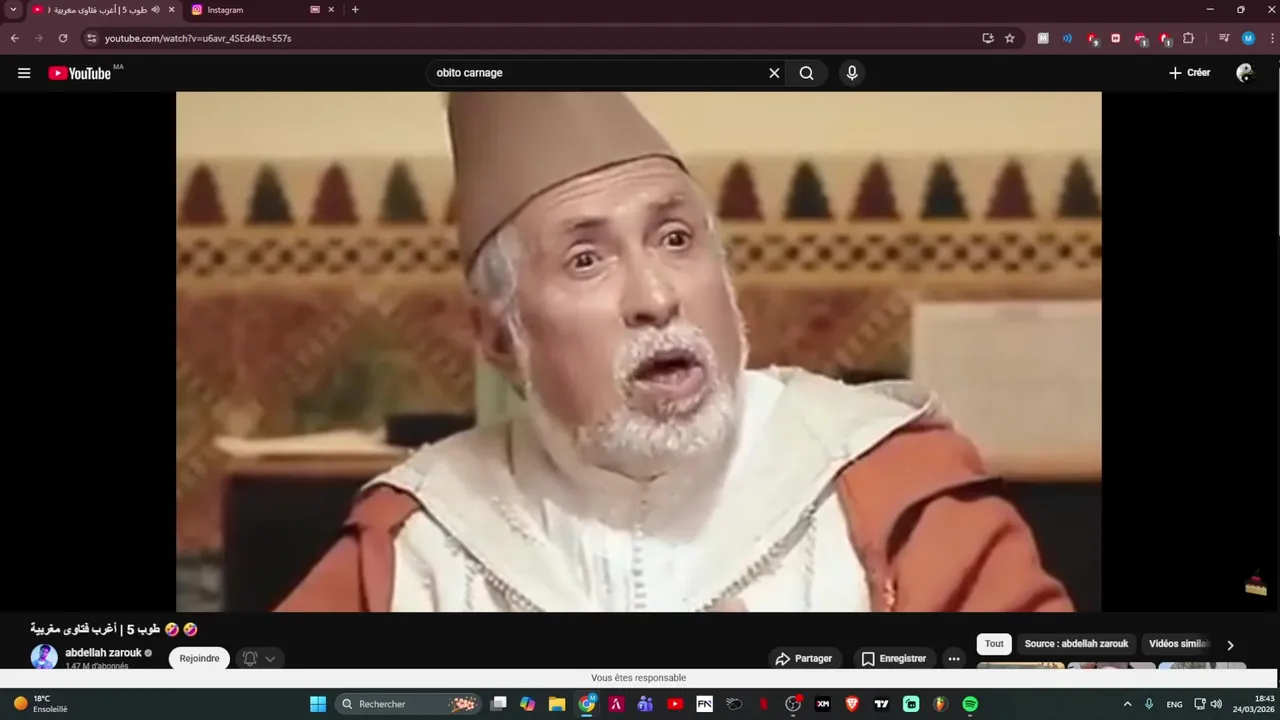Open the volume control in the tray
The width and height of the screenshot is (1280, 720).
click(1216, 704)
